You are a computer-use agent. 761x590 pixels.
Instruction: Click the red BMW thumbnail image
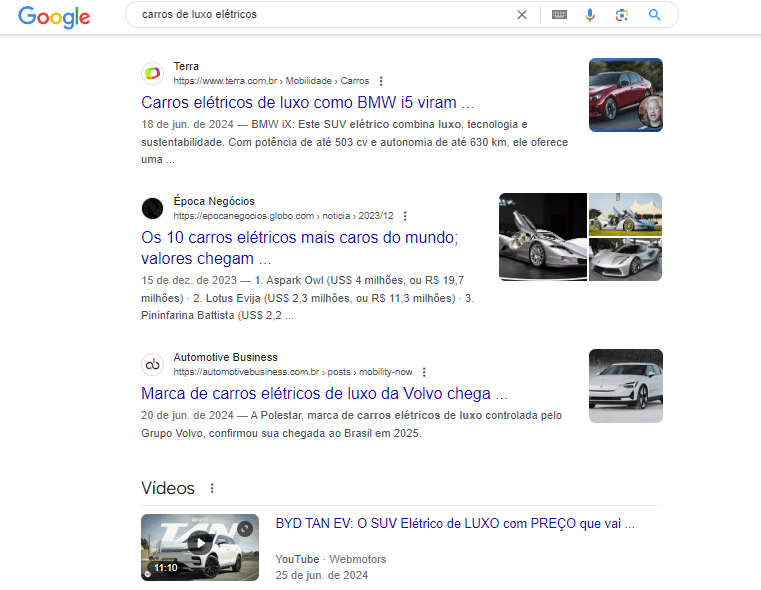pyautogui.click(x=626, y=95)
